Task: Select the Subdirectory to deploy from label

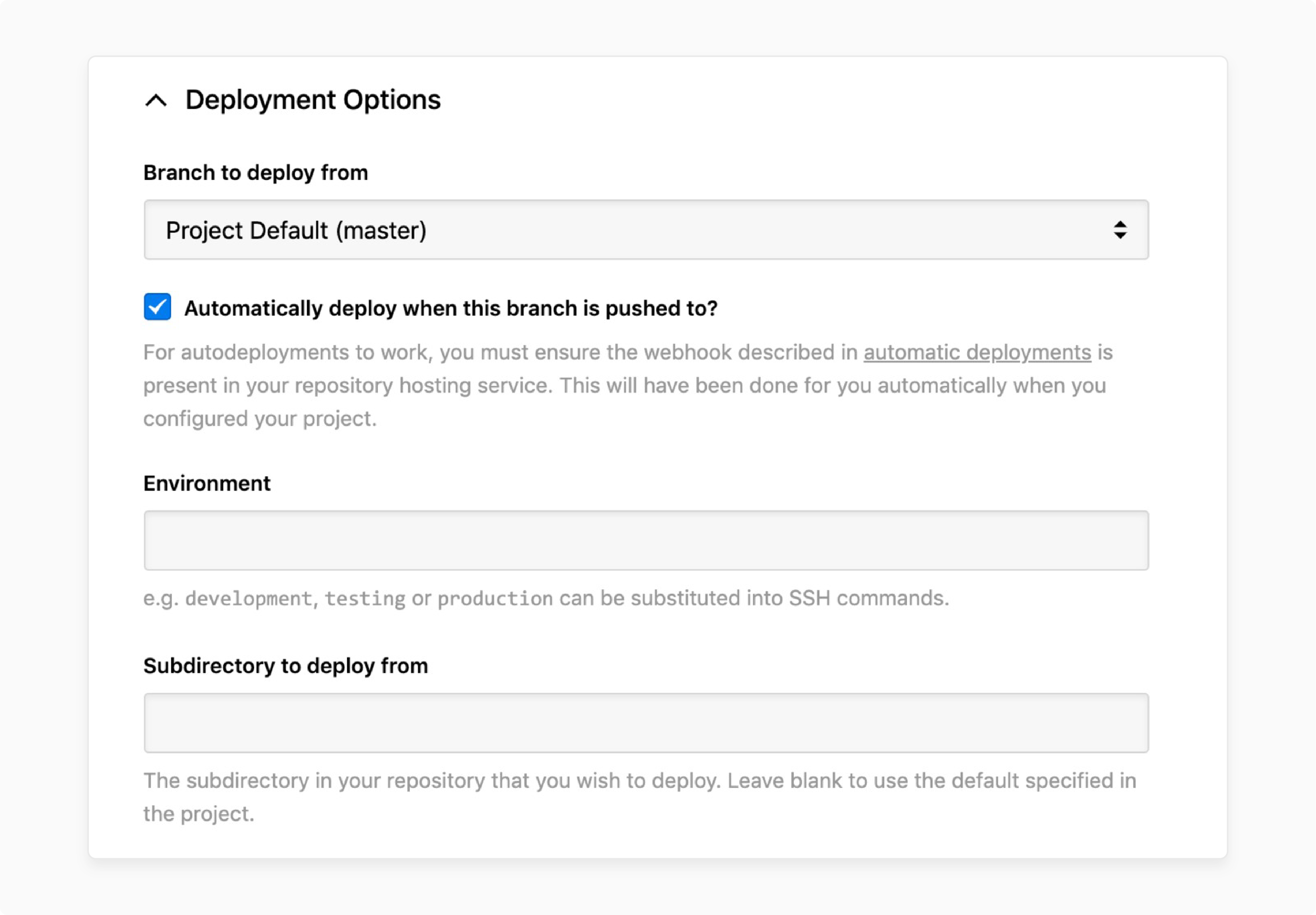Action: [285, 666]
